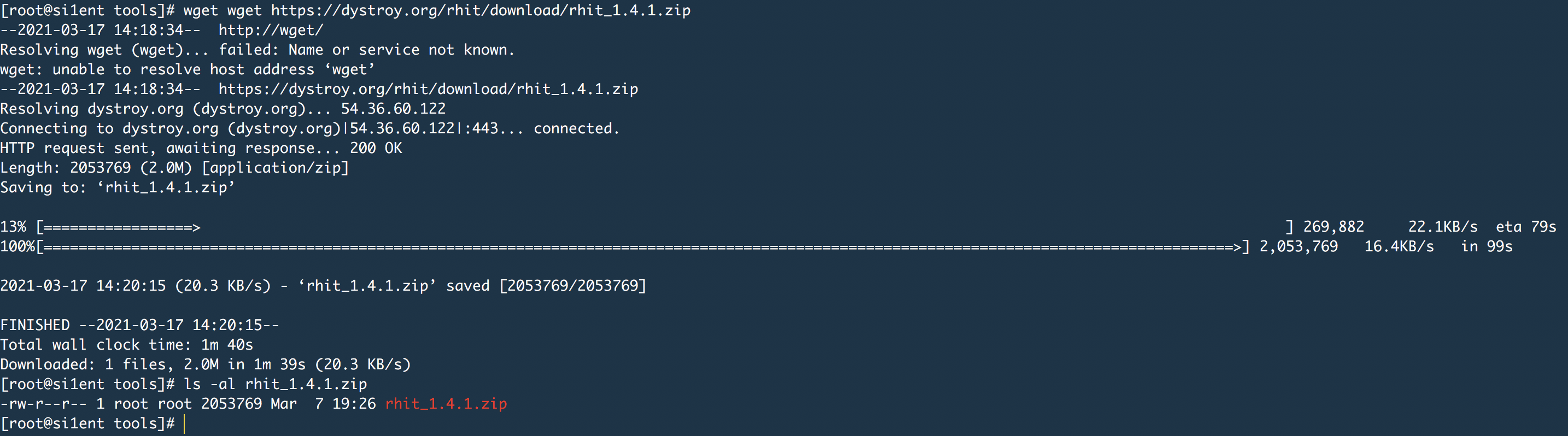Image resolution: width=1568 pixels, height=436 pixels.
Task: Click the 'ls -al rhit_1.4.1.zip' command
Action: coord(275,384)
